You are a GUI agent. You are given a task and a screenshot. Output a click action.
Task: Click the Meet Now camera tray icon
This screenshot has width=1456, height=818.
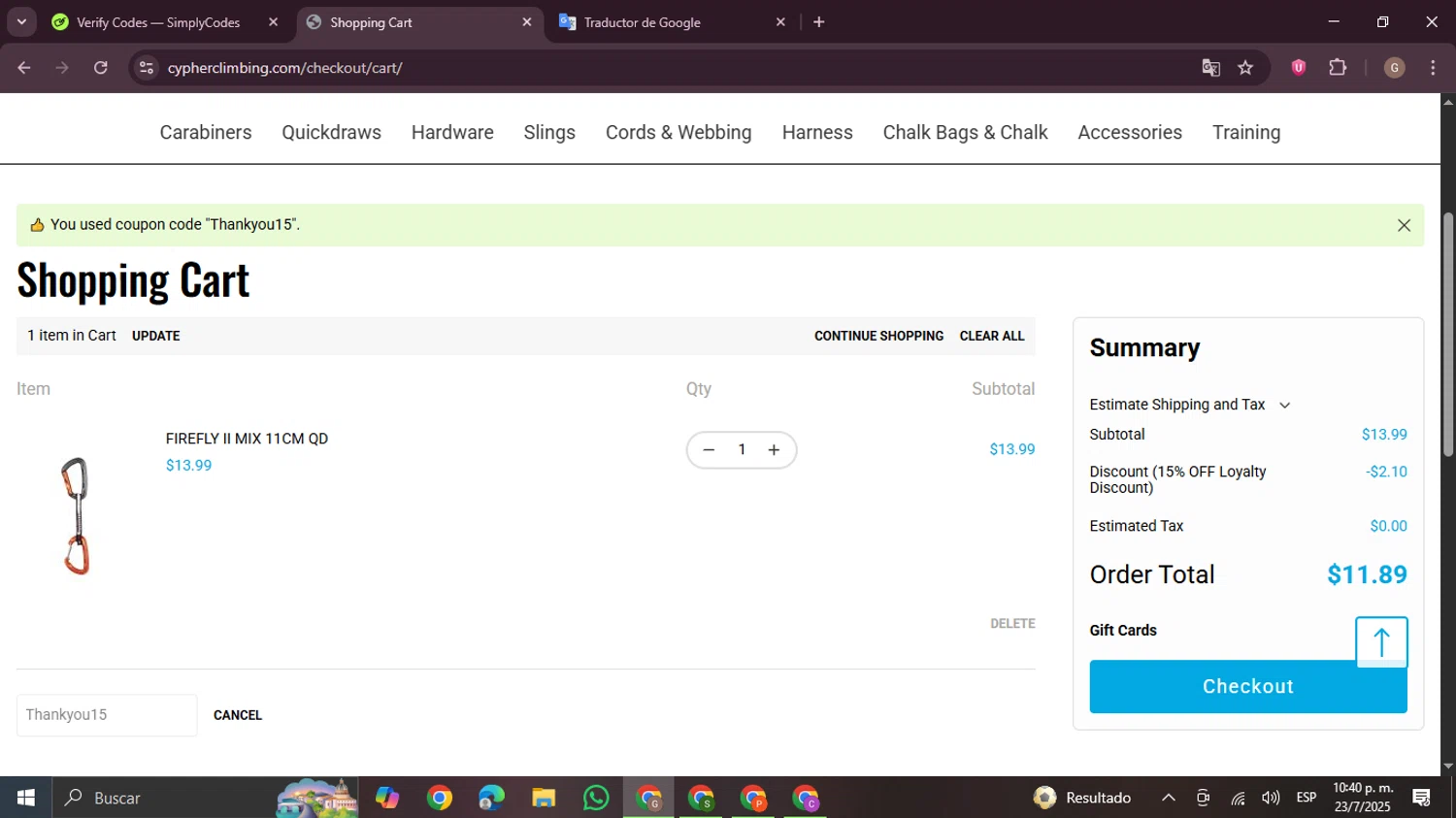(x=1203, y=798)
